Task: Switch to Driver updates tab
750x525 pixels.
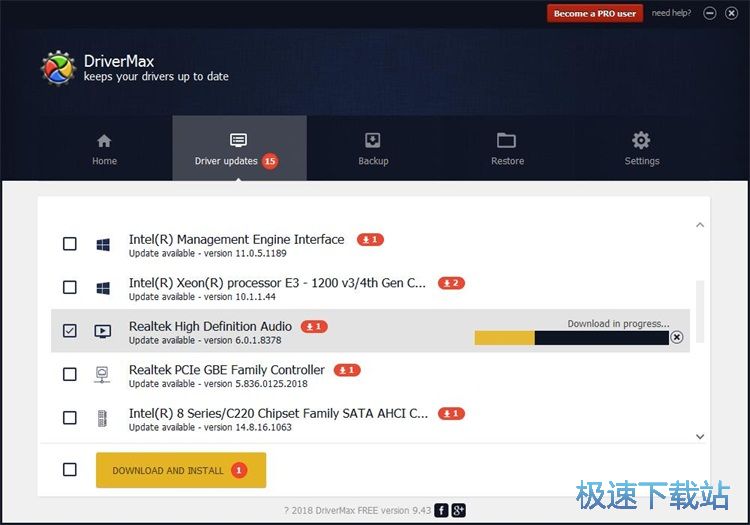Action: 239,148
